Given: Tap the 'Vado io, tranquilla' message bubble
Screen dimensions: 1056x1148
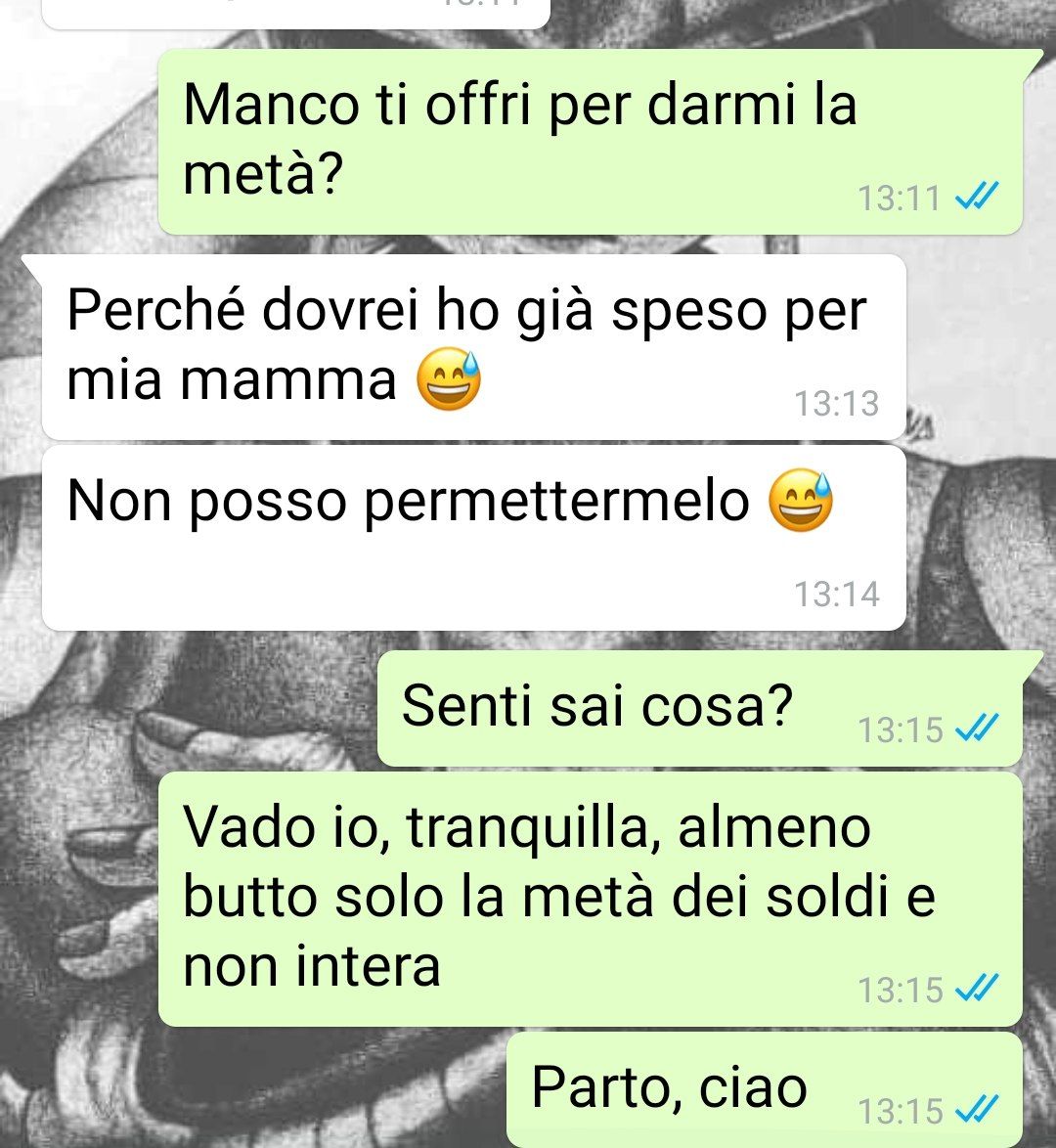Looking at the screenshot, I should pos(591,899).
